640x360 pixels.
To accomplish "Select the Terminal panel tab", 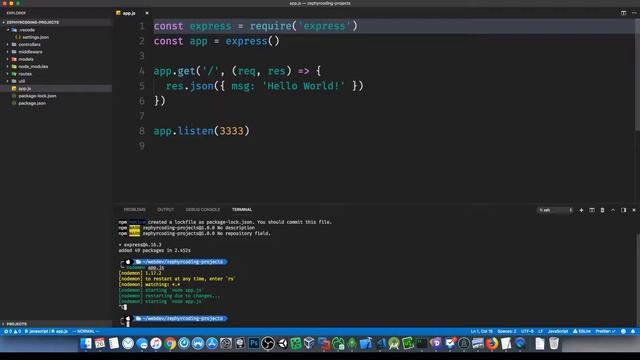I will [x=242, y=210].
